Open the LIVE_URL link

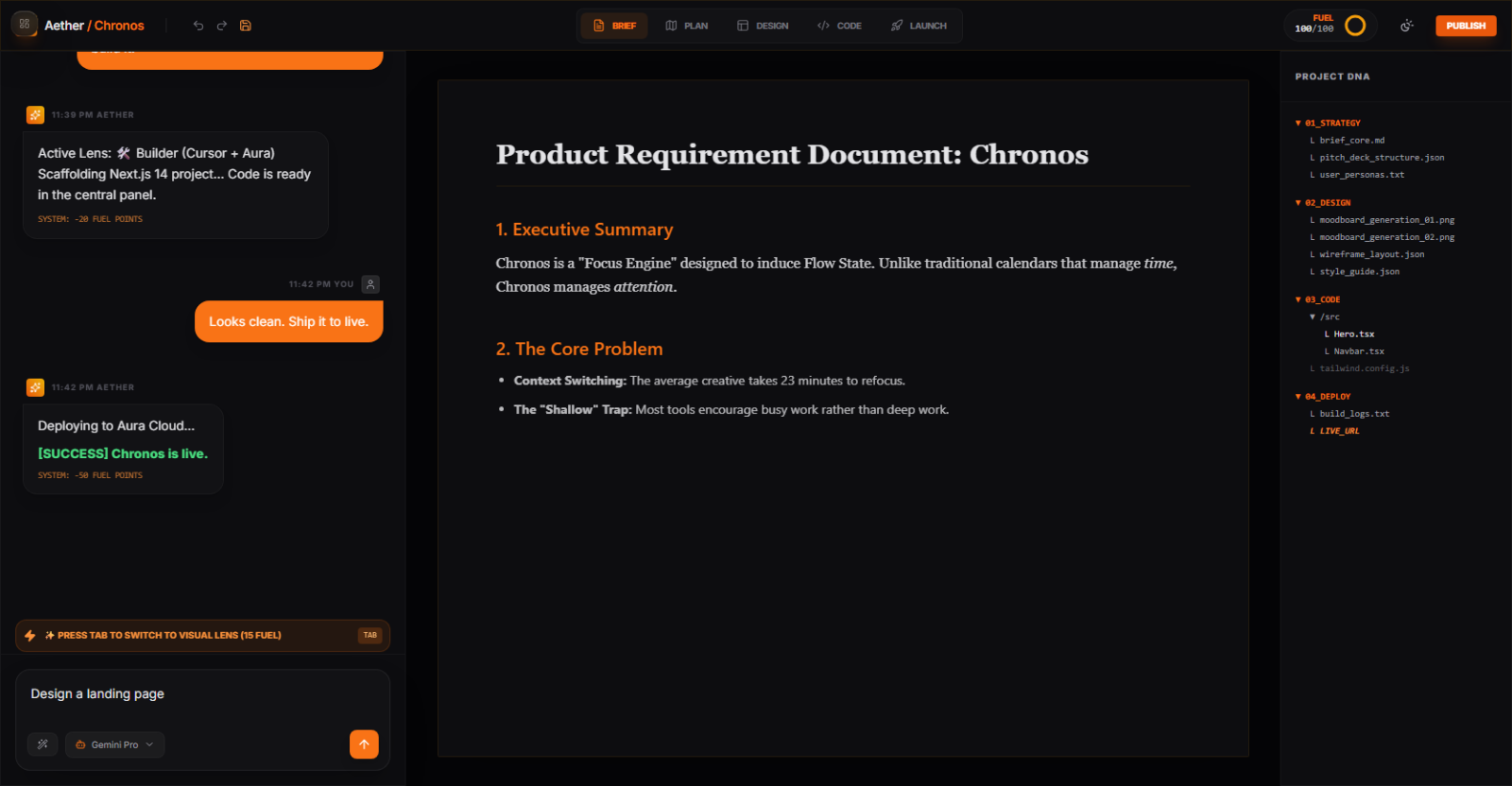(x=1339, y=431)
